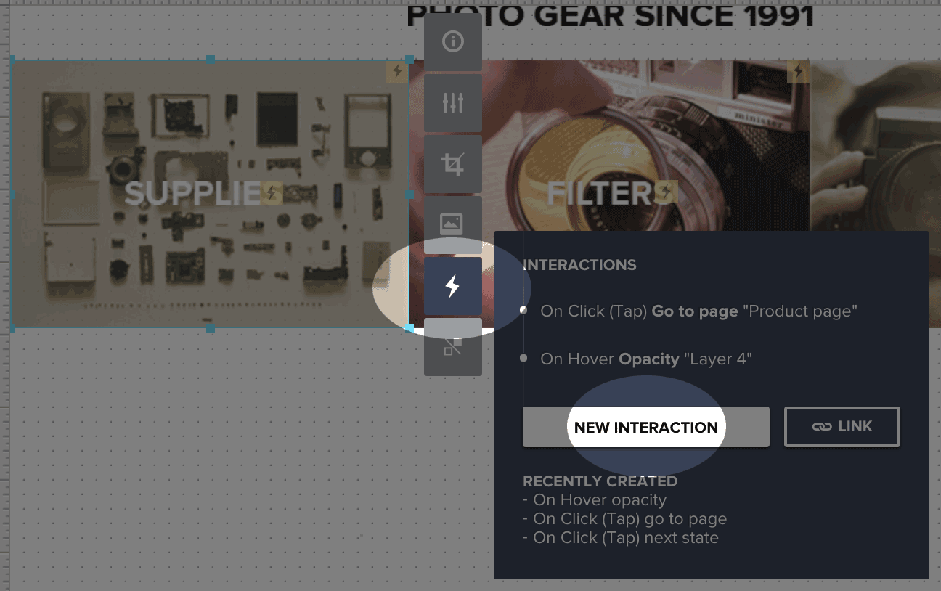Click top-middle resize handle of Supplies image

point(211,59)
